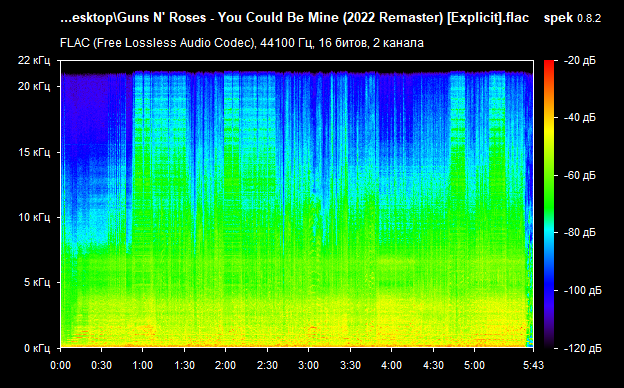Click the 20 кГц frequency label
The width and height of the screenshot is (624, 388).
pos(34,86)
